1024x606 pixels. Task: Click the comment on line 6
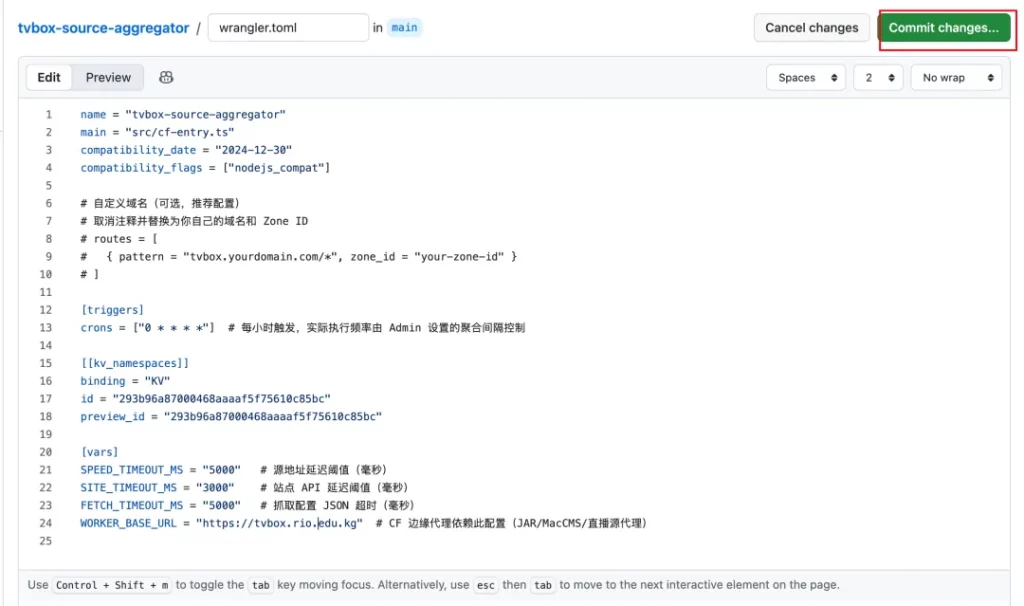[160, 203]
